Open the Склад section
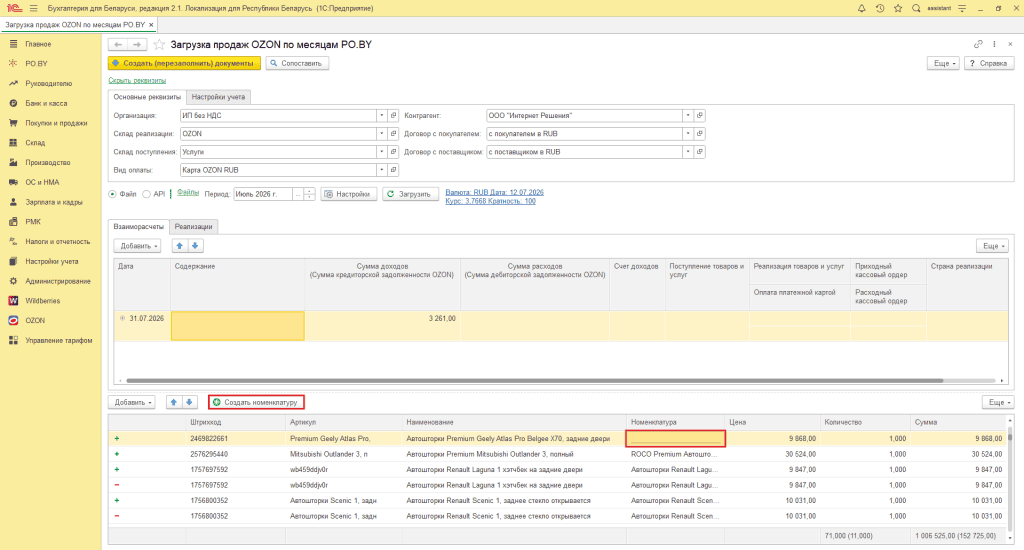Screen dimensions: 1024x550 pyautogui.click(x=35, y=142)
